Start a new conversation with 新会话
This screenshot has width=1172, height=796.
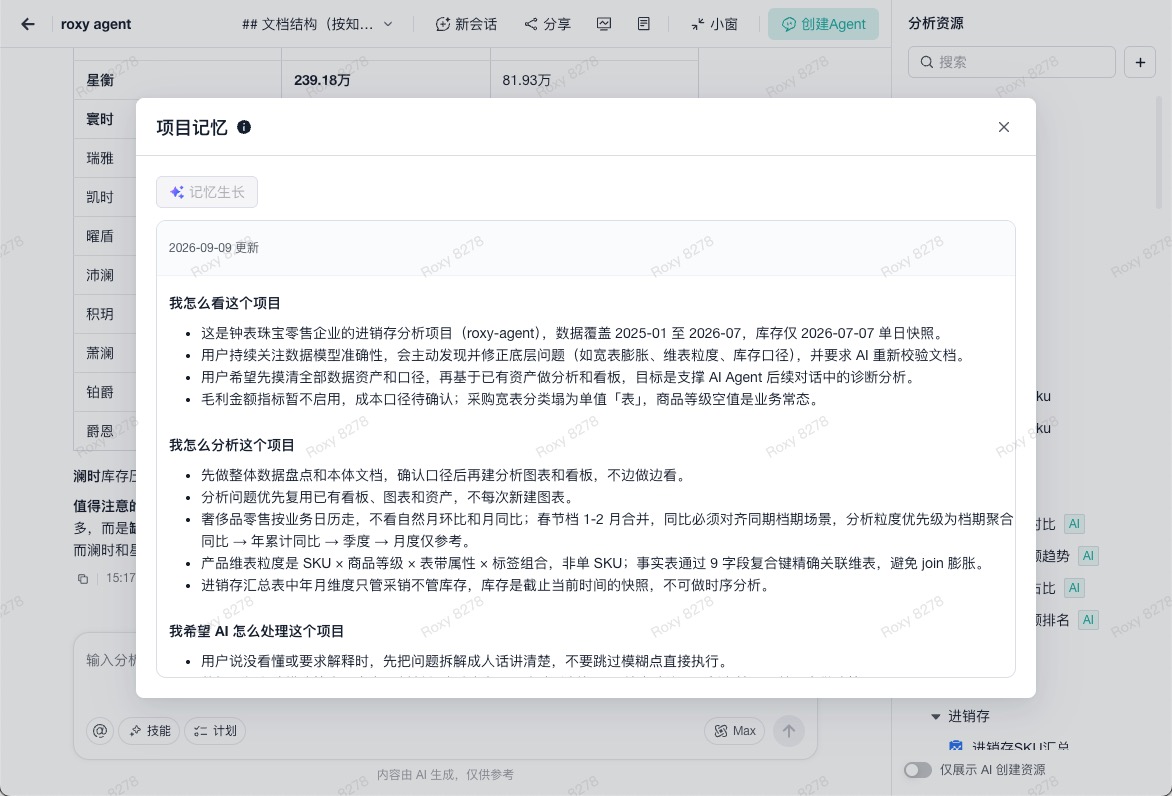pyautogui.click(x=466, y=24)
